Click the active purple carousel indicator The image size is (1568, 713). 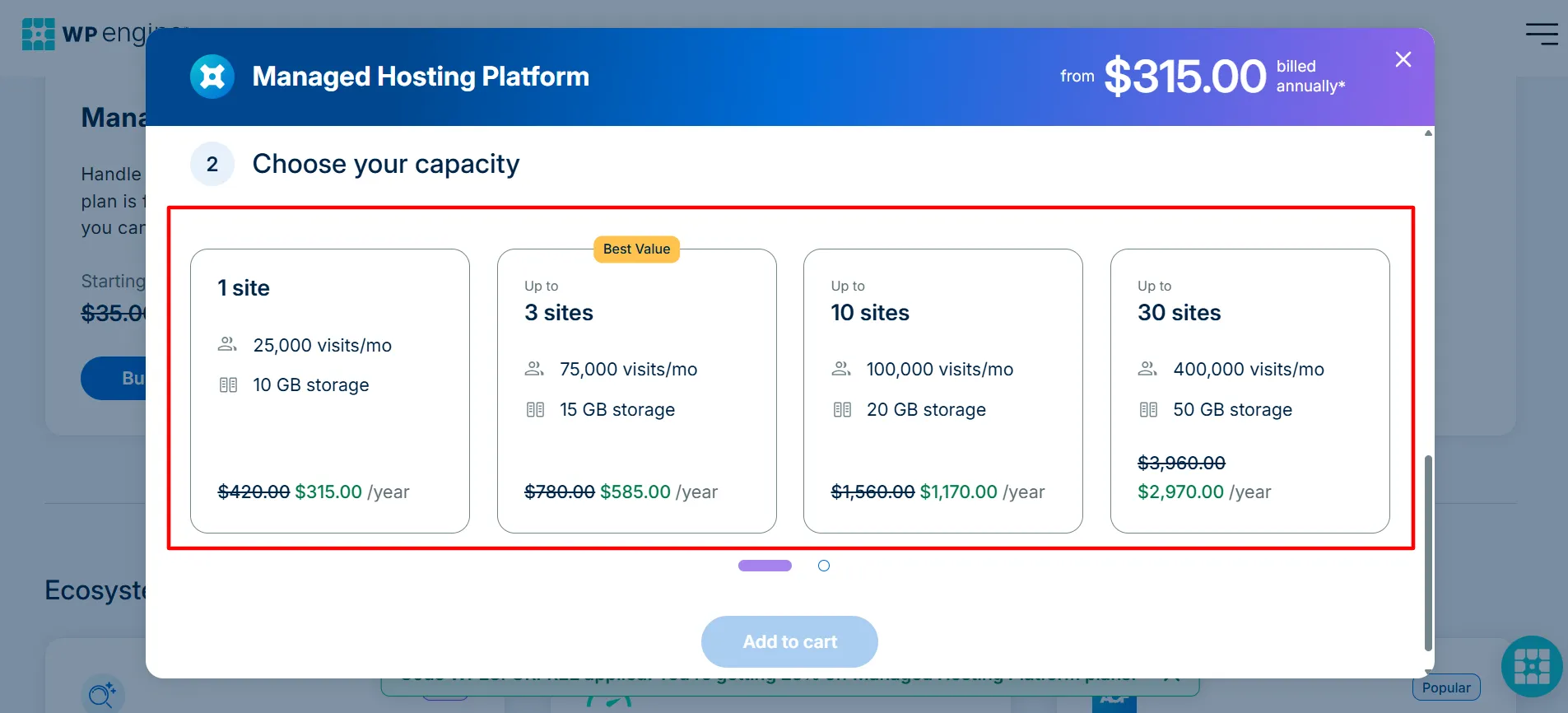click(x=765, y=566)
